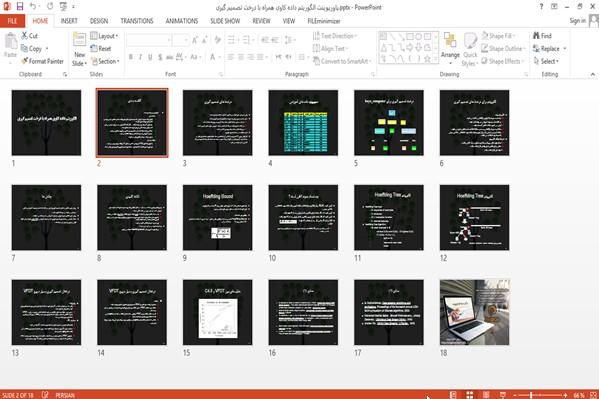Adjust the zoom slider in status bar
Viewport: 599px width, 399px height.
tap(531, 395)
